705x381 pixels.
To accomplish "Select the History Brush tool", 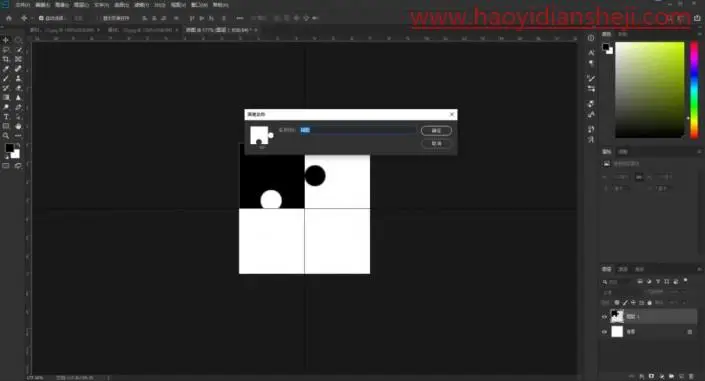I will click(x=6, y=88).
